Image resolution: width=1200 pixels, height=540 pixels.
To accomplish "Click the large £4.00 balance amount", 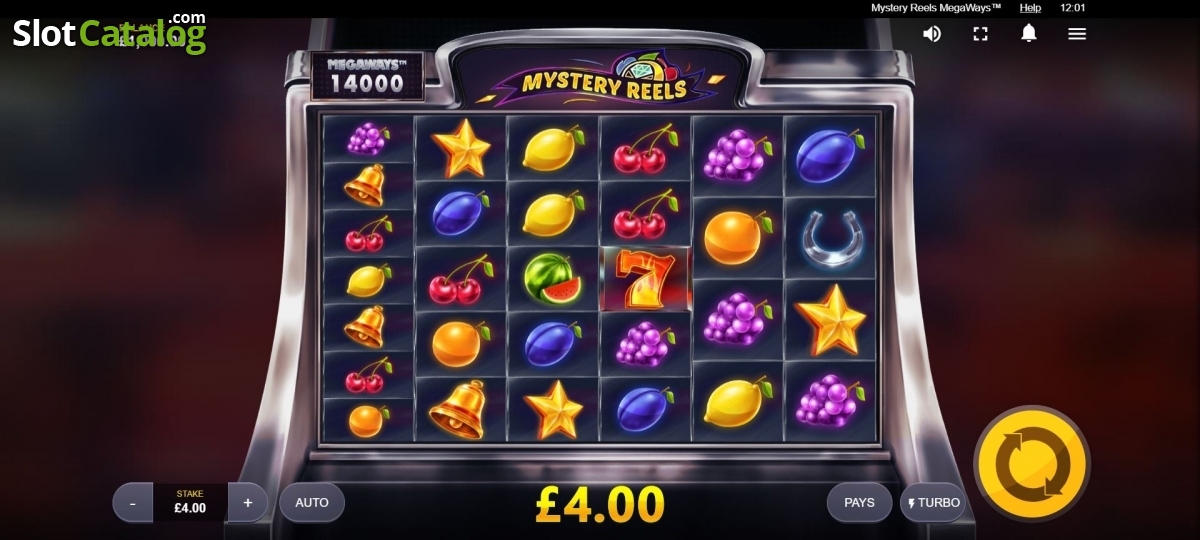I will click(600, 505).
